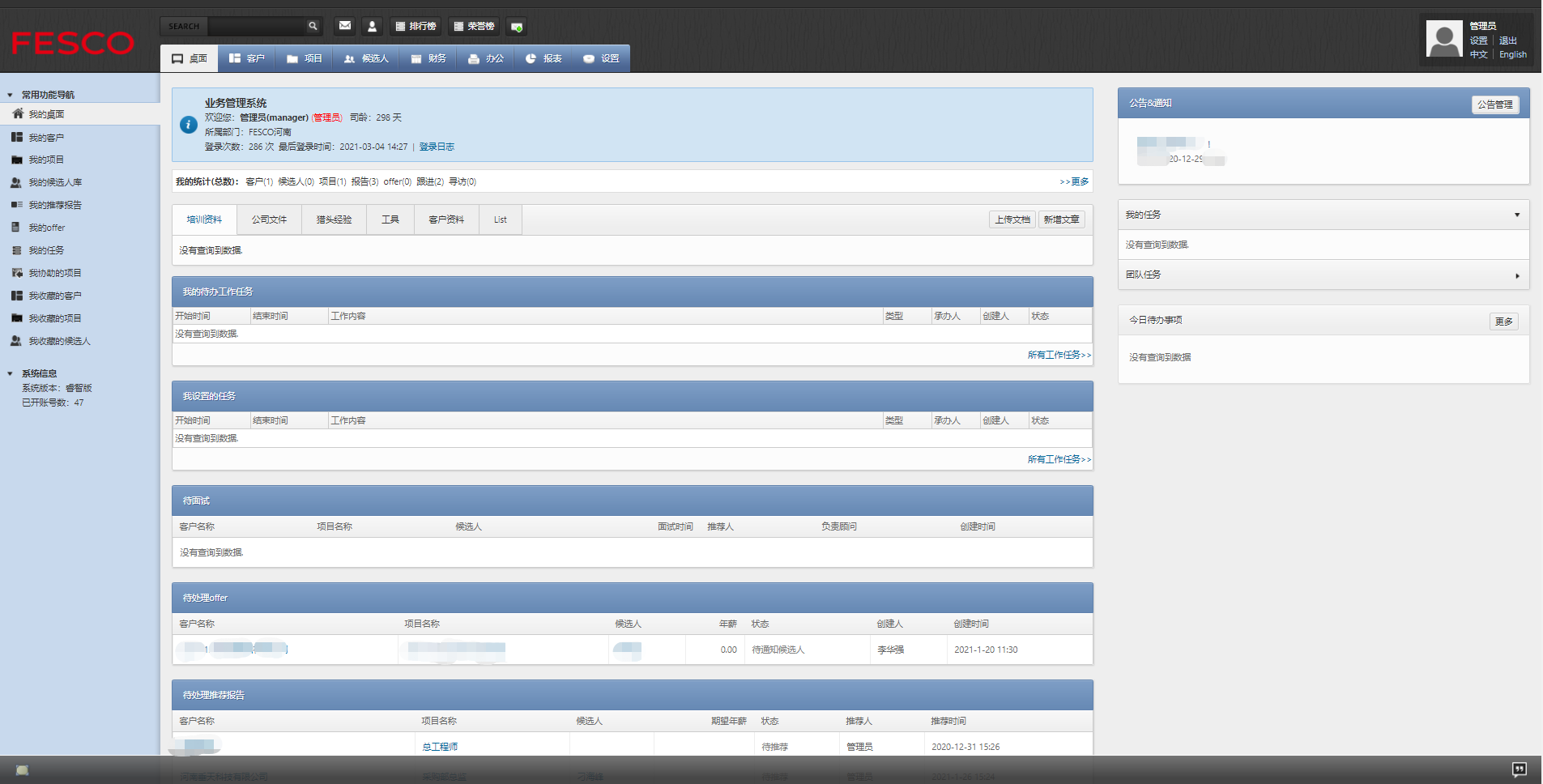Viewport: 1543px width, 784px height.
Task: Collapse the 系统信息 sidebar section
Action: pyautogui.click(x=10, y=373)
